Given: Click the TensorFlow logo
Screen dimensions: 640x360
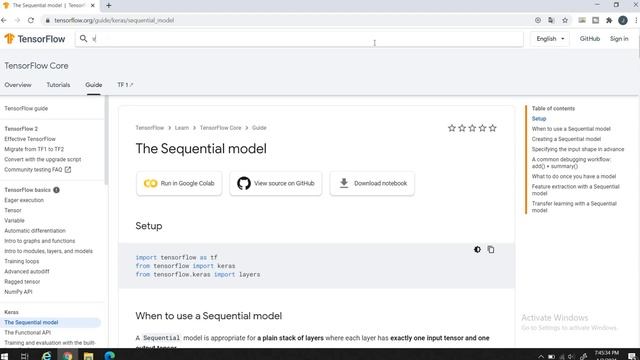Looking at the screenshot, I should pyautogui.click(x=35, y=39).
